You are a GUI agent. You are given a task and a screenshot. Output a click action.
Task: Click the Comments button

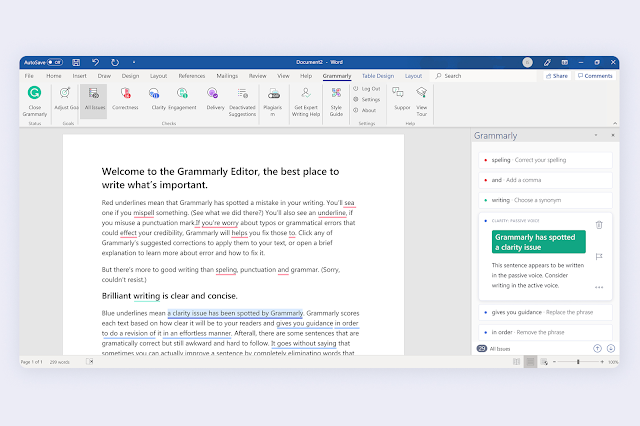[x=595, y=76]
